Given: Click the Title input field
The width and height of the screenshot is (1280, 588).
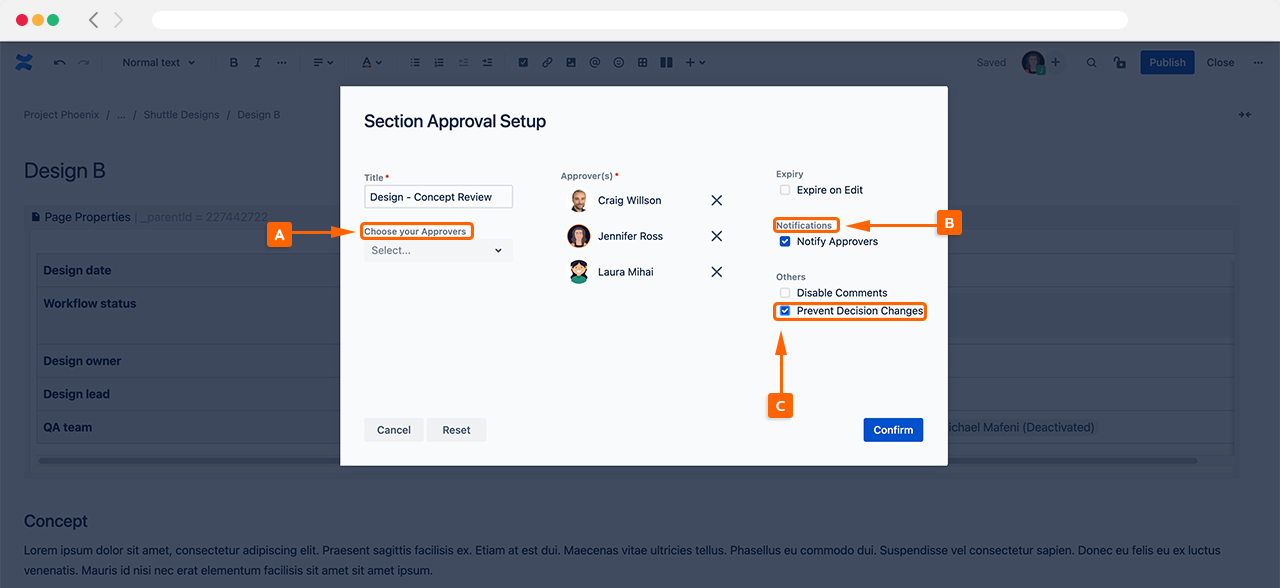Looking at the screenshot, I should [438, 197].
